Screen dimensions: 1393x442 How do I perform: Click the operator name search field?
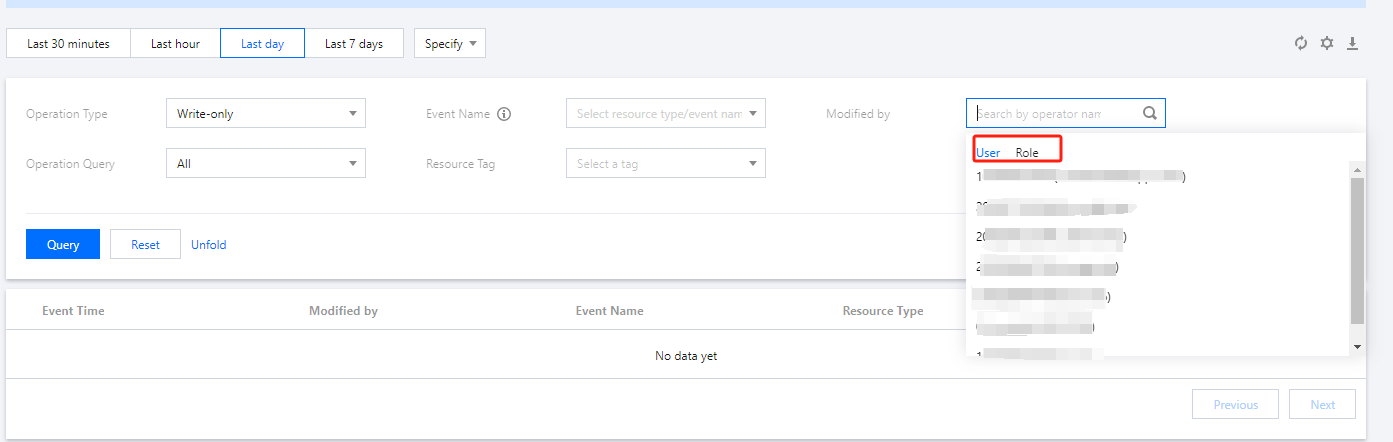coord(1053,114)
